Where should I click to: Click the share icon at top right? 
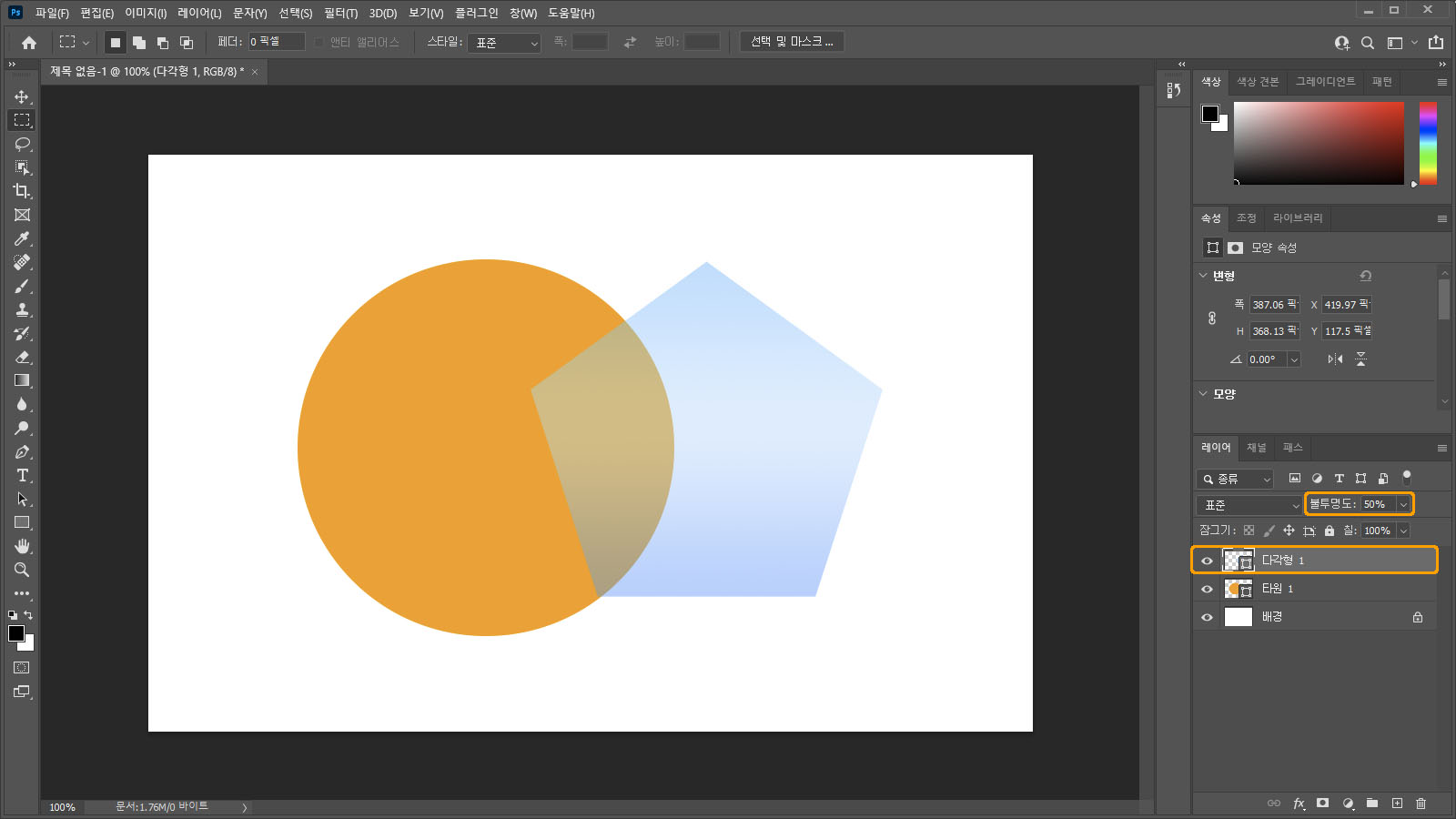point(1436,42)
